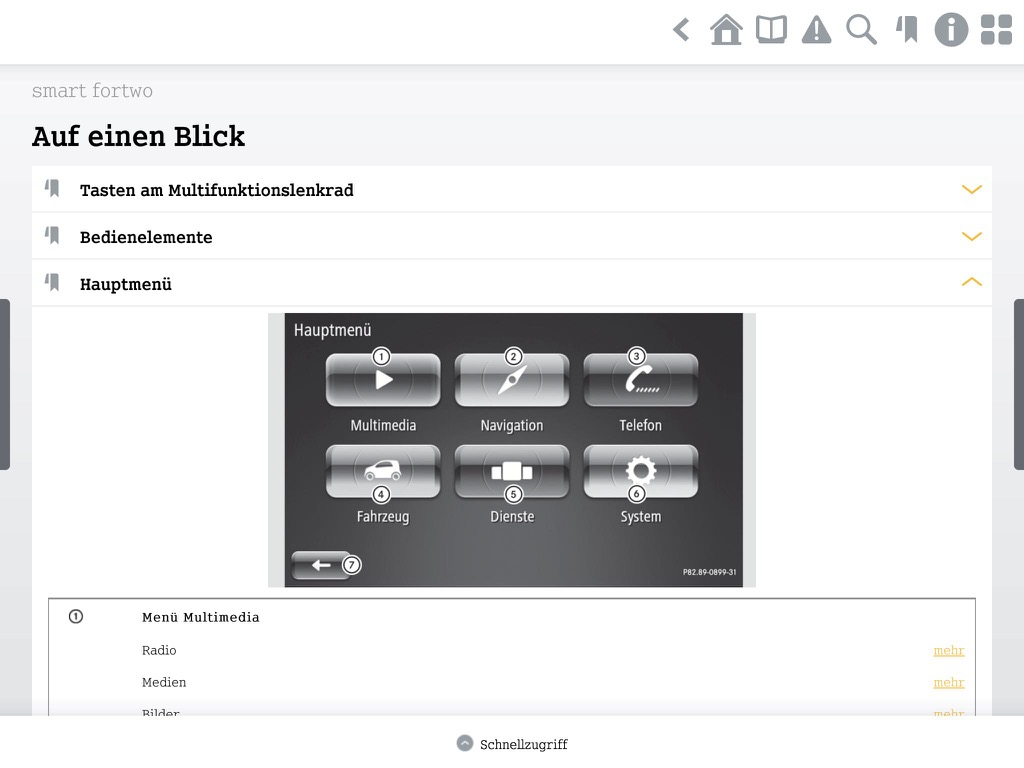Viewport: 1024px width, 768px height.
Task: Open the warning triangle icon
Action: 816,30
